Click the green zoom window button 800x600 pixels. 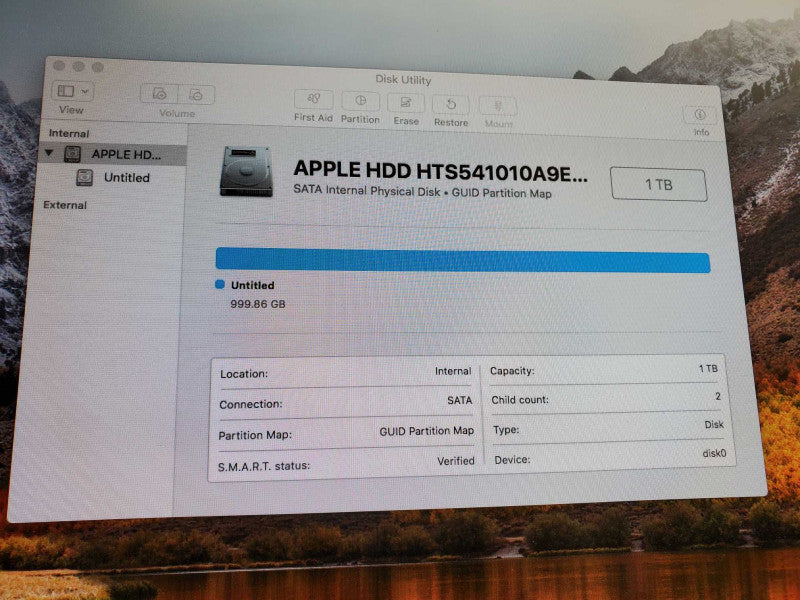pos(97,67)
